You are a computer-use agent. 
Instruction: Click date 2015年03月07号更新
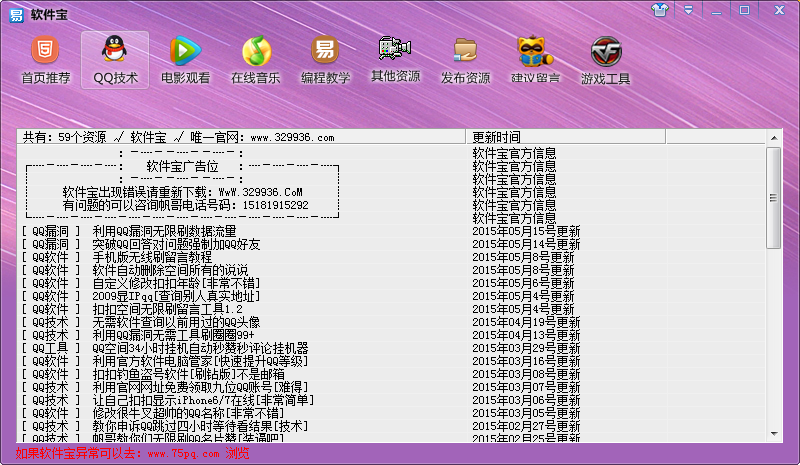tap(526, 387)
